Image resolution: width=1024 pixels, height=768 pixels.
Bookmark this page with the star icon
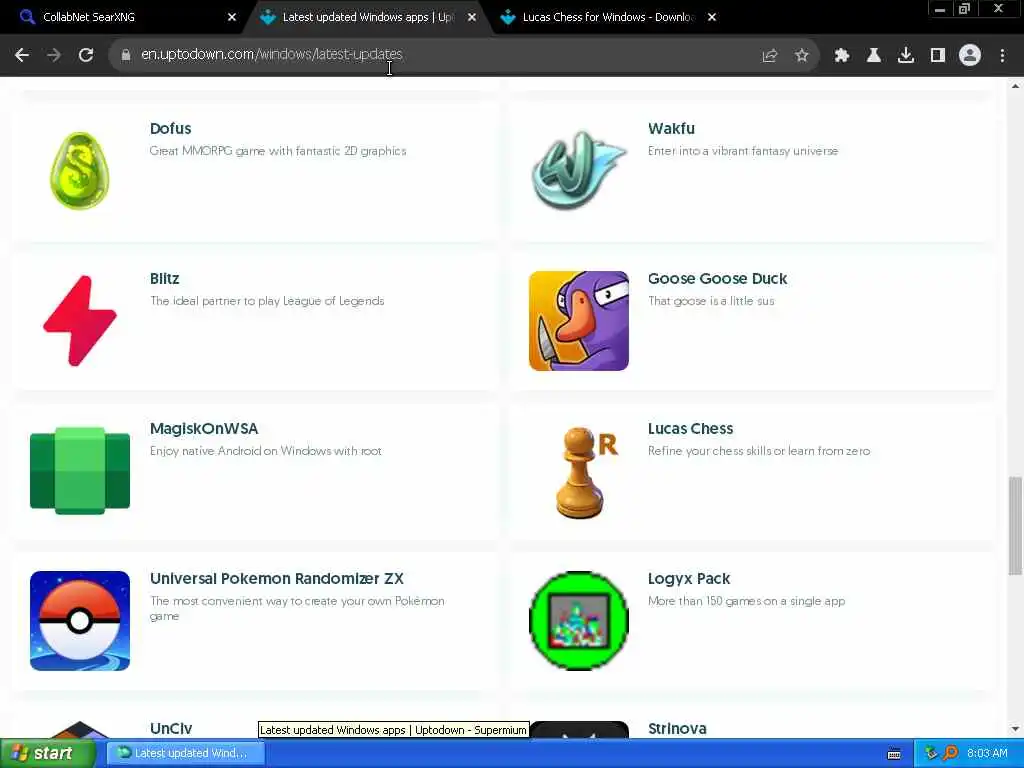802,56
